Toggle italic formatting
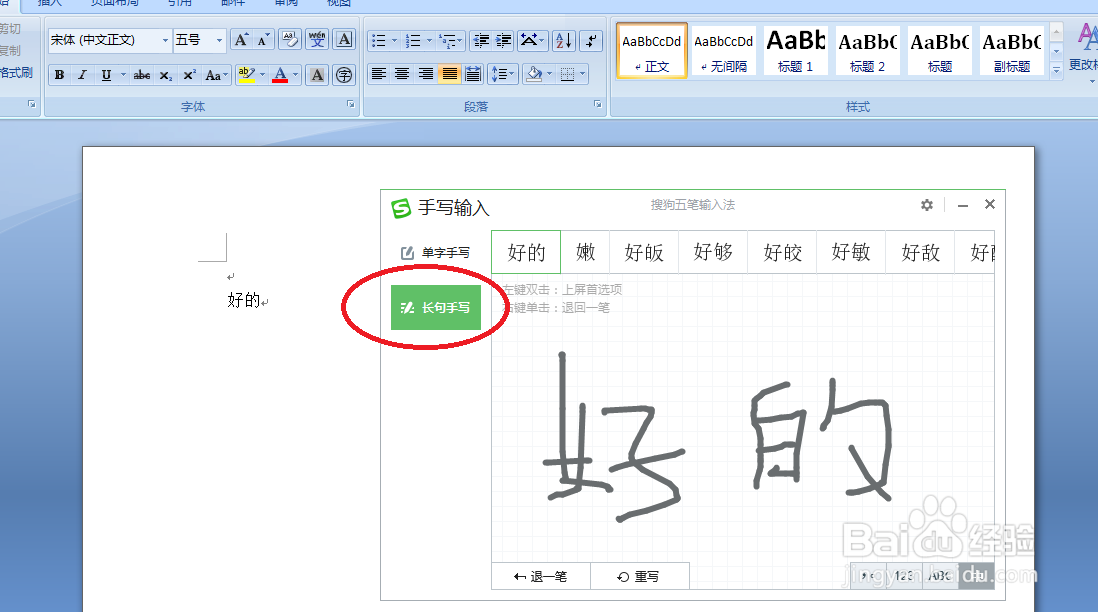This screenshot has width=1098, height=612. click(x=81, y=74)
